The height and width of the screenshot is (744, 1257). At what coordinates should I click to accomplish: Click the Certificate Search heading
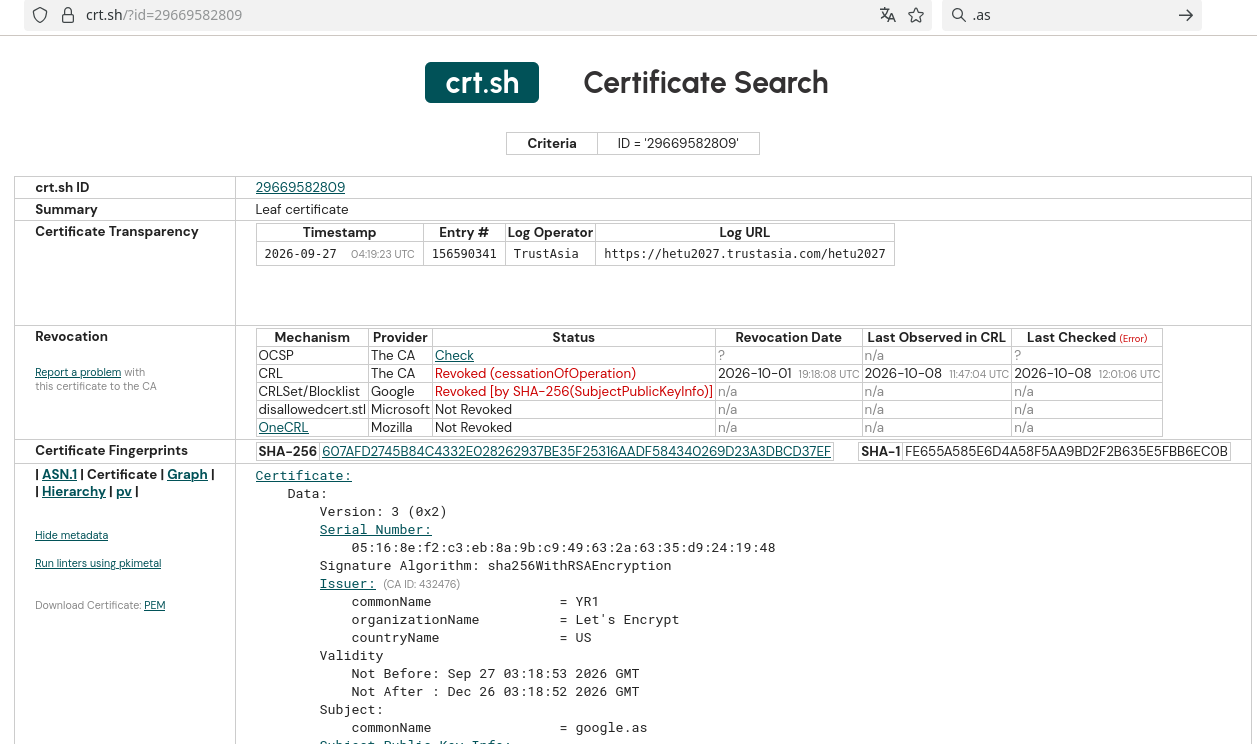[706, 82]
